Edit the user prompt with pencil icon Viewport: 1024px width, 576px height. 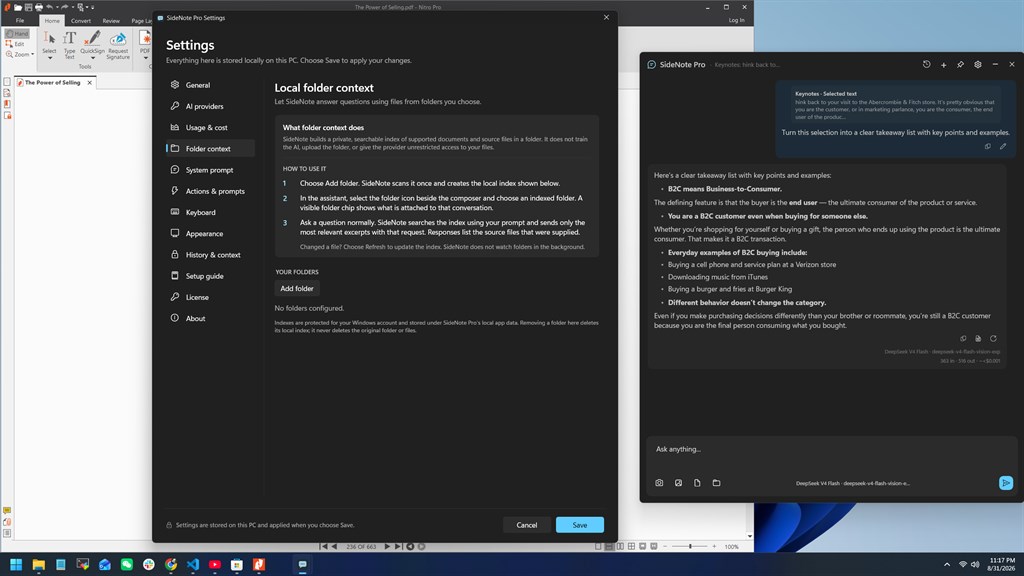coord(1002,146)
